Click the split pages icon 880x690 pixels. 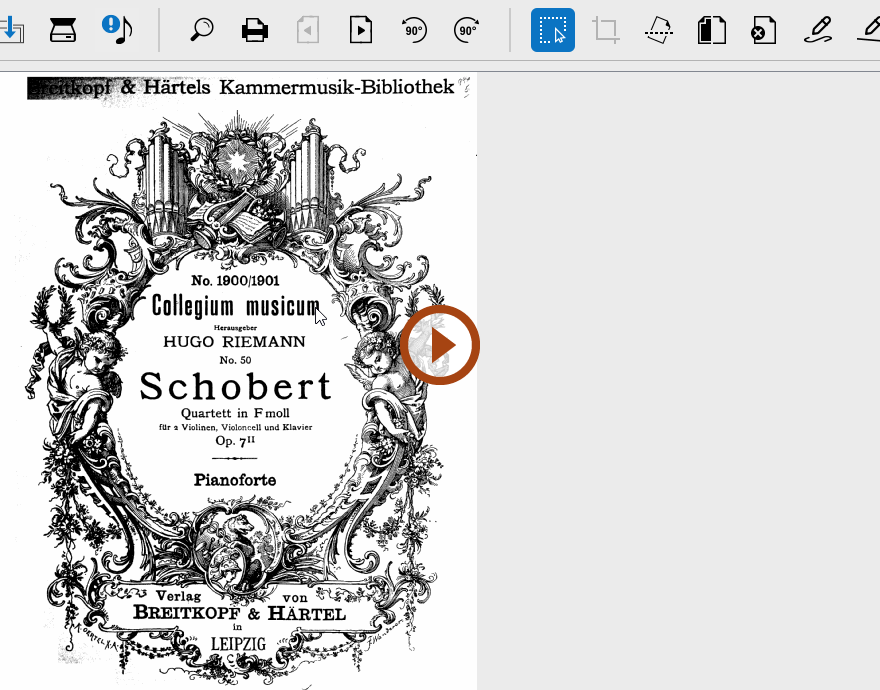tap(711, 30)
